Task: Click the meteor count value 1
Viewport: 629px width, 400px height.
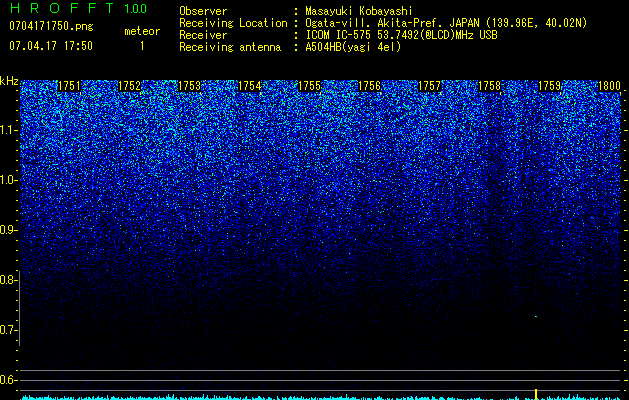Action: pos(142,46)
